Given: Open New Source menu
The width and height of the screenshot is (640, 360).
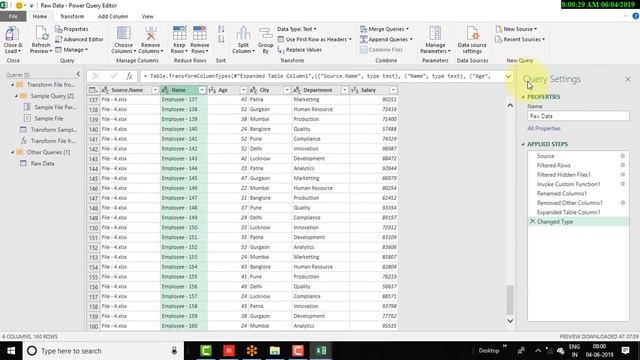Looking at the screenshot, I should (516, 29).
